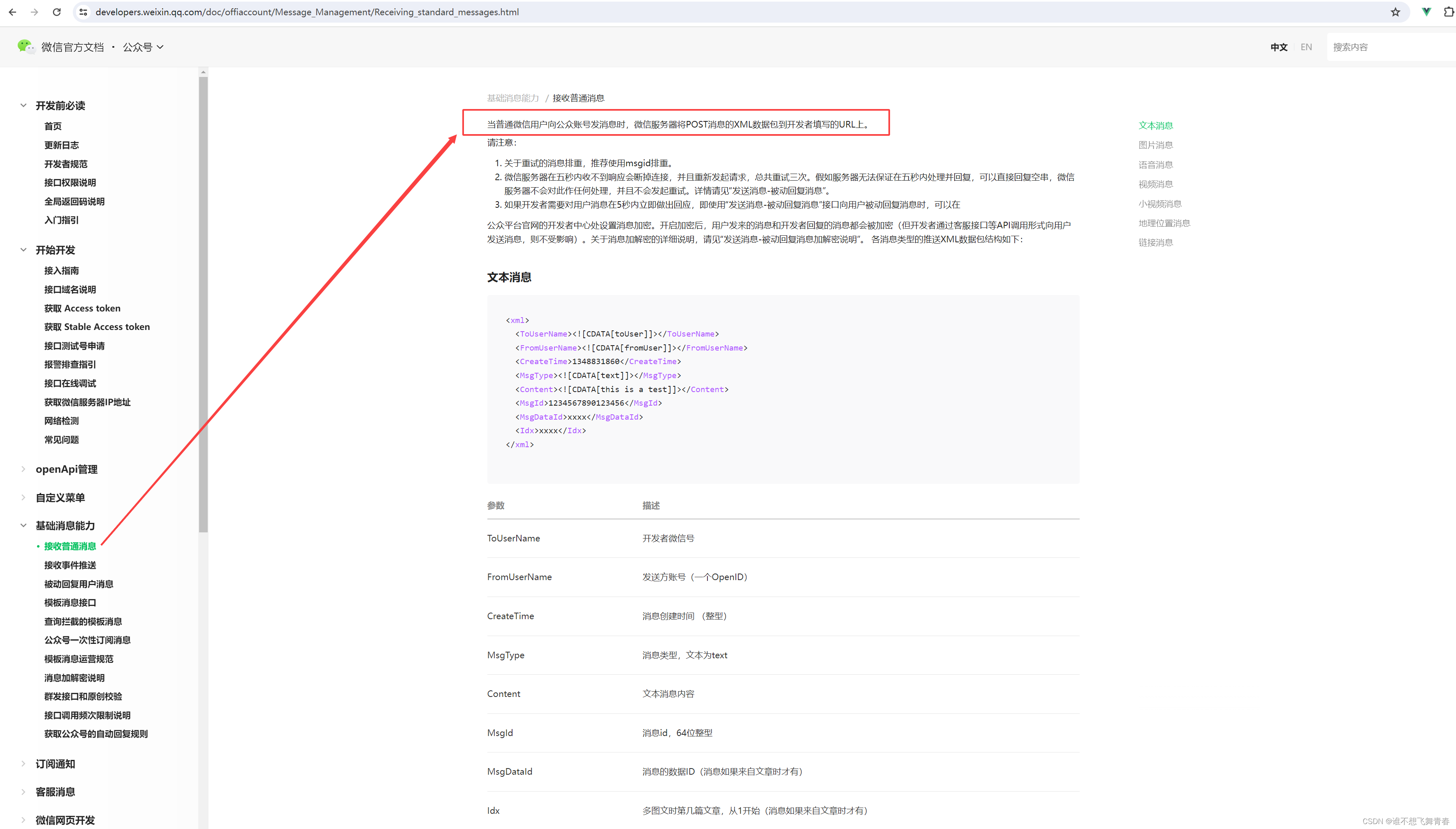The image size is (1456, 829).
Task: Open the extensions puzzle icon
Action: pos(1449,12)
